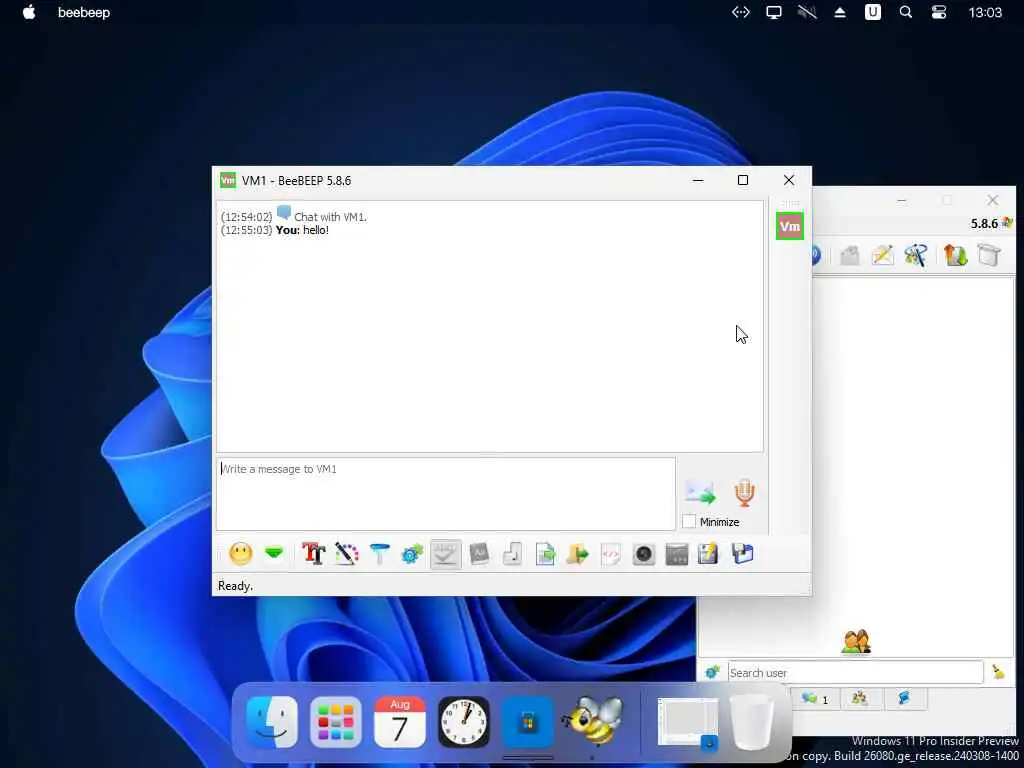Open chat settings blue gear icon
The width and height of the screenshot is (1024, 768).
412,554
